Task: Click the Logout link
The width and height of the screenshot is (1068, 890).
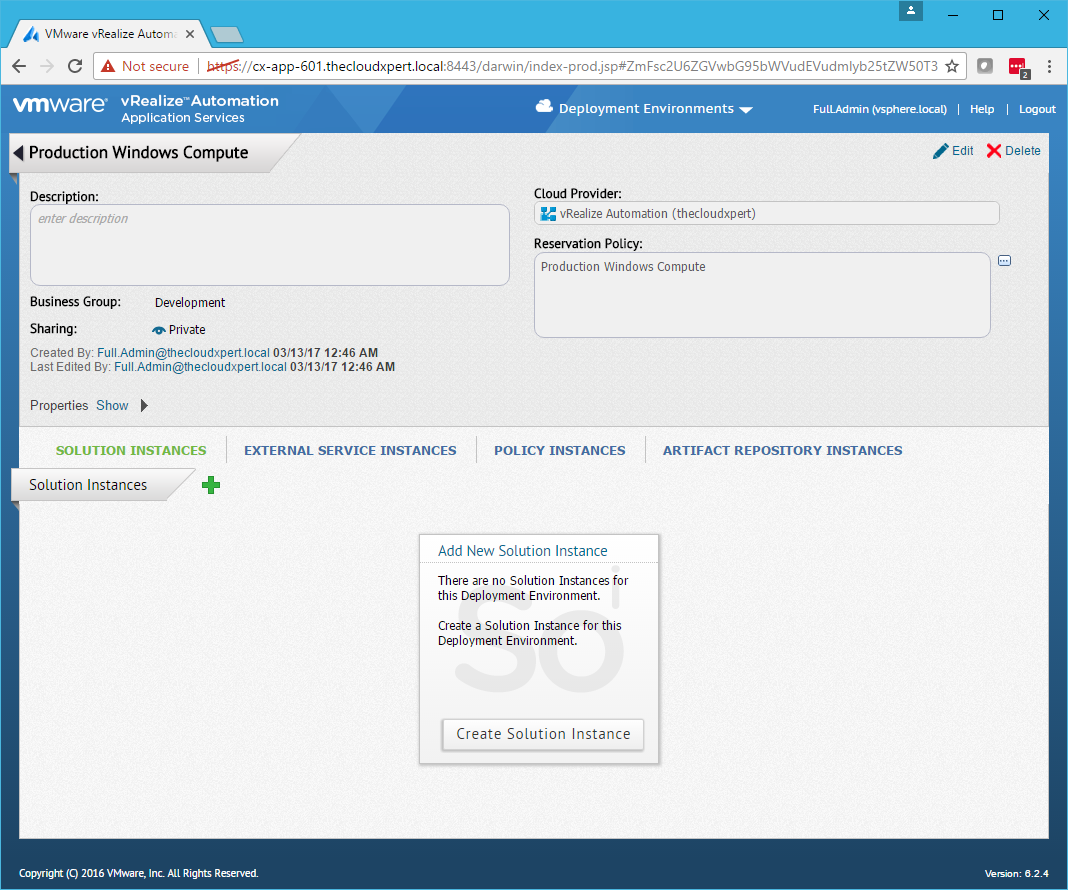Action: (x=1037, y=109)
